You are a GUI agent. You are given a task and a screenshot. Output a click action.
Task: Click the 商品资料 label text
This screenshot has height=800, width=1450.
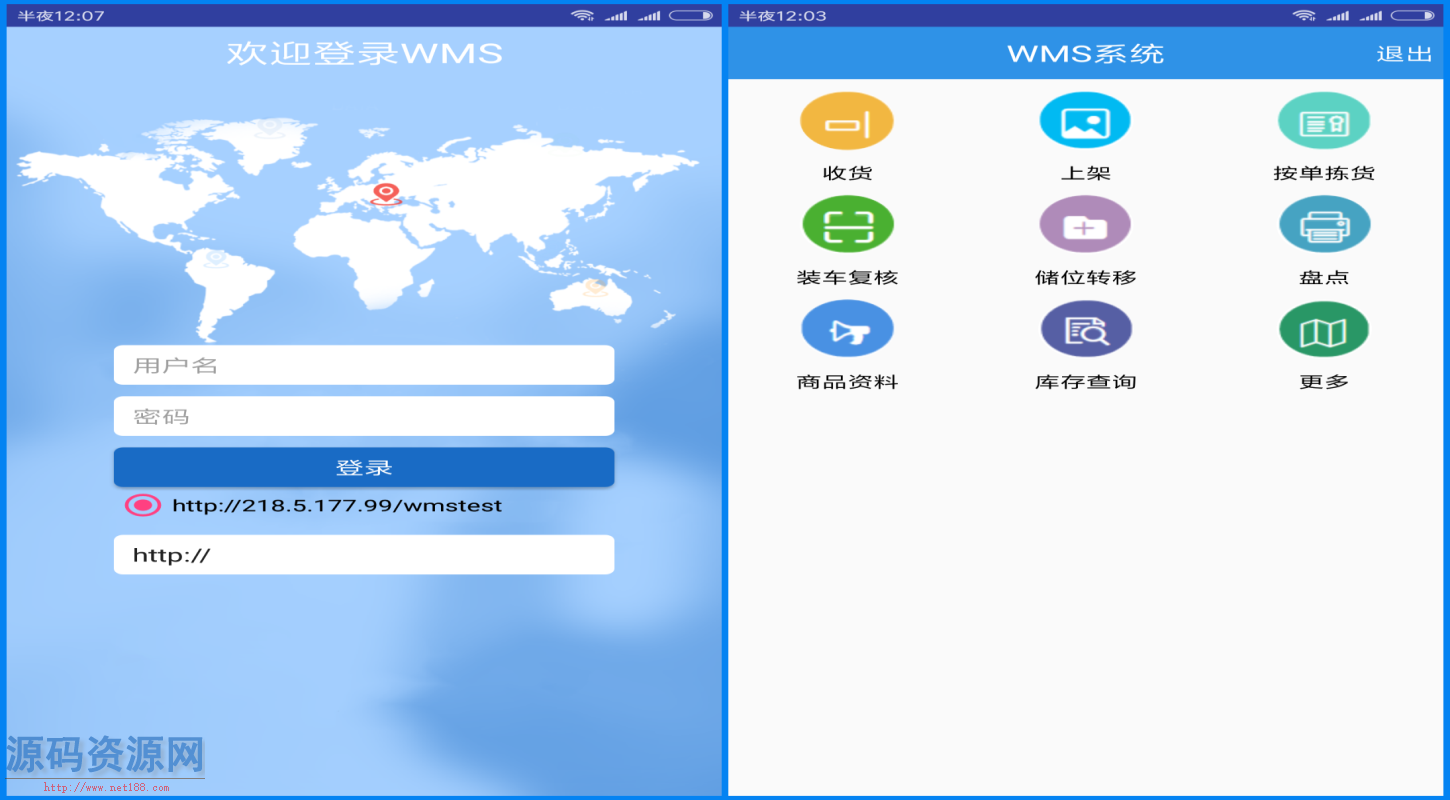click(847, 382)
